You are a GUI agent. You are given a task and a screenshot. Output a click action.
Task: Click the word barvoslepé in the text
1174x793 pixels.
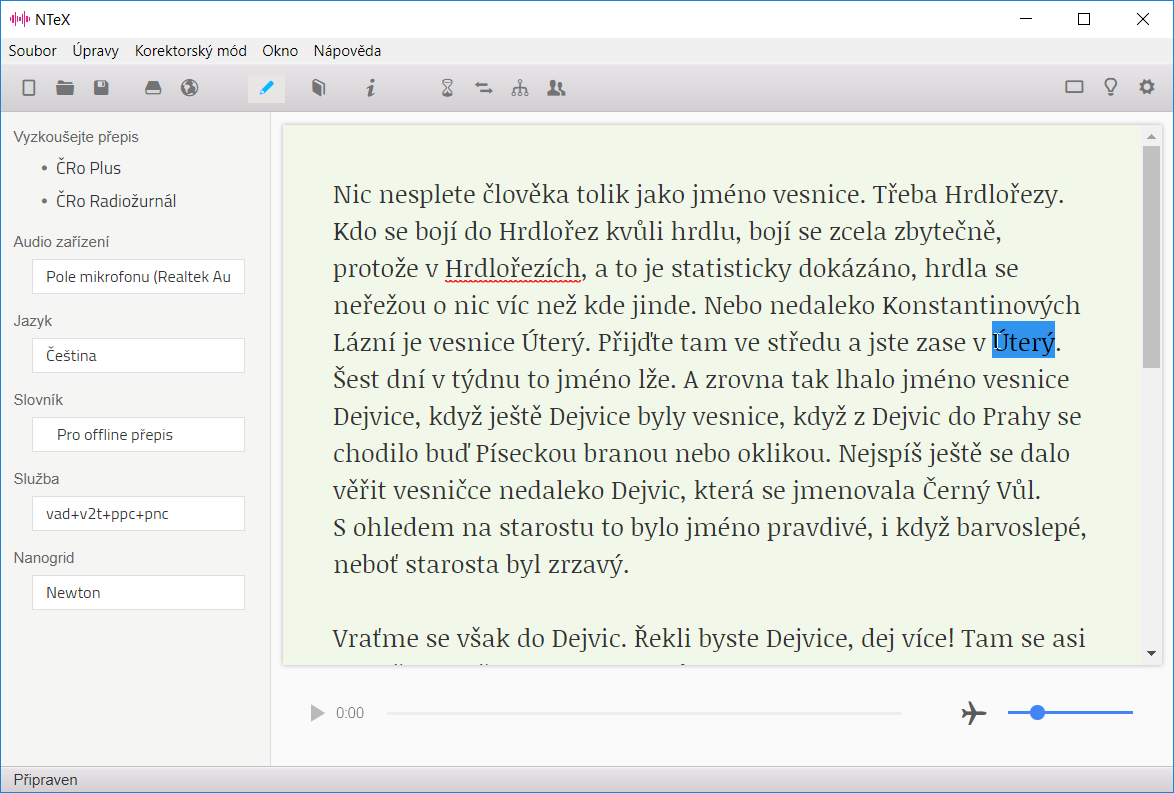1019,527
